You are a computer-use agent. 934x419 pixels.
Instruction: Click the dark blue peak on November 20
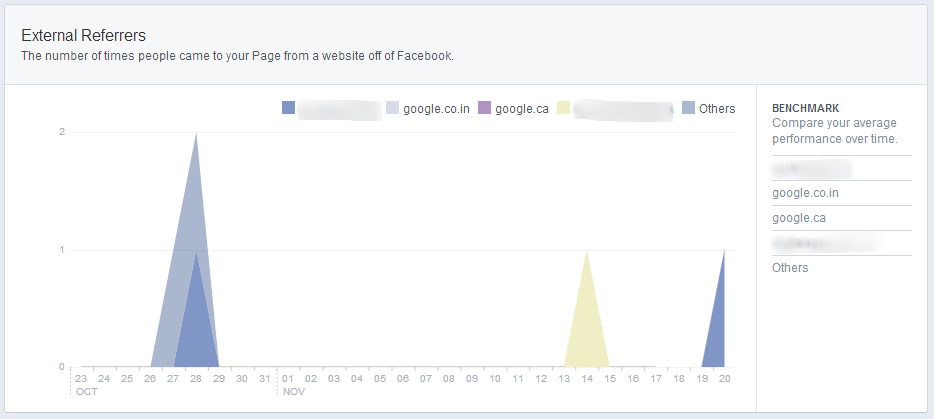[717, 330]
